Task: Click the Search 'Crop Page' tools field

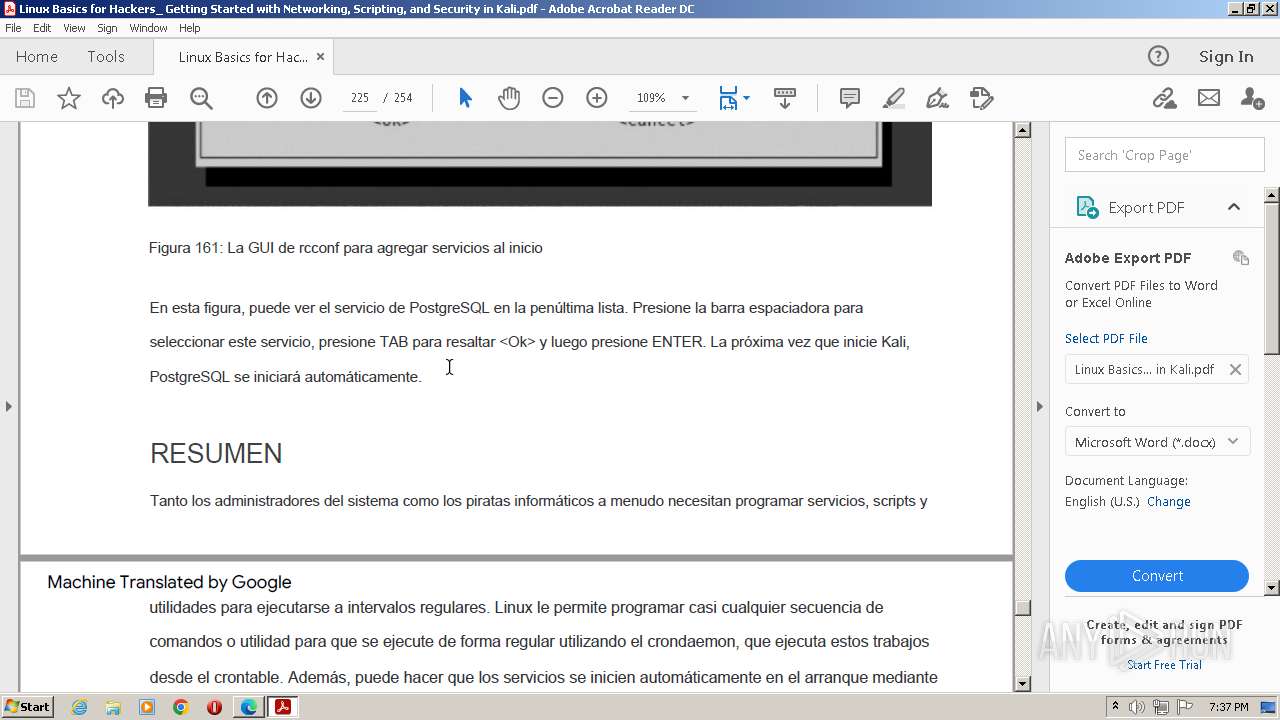Action: [1164, 155]
